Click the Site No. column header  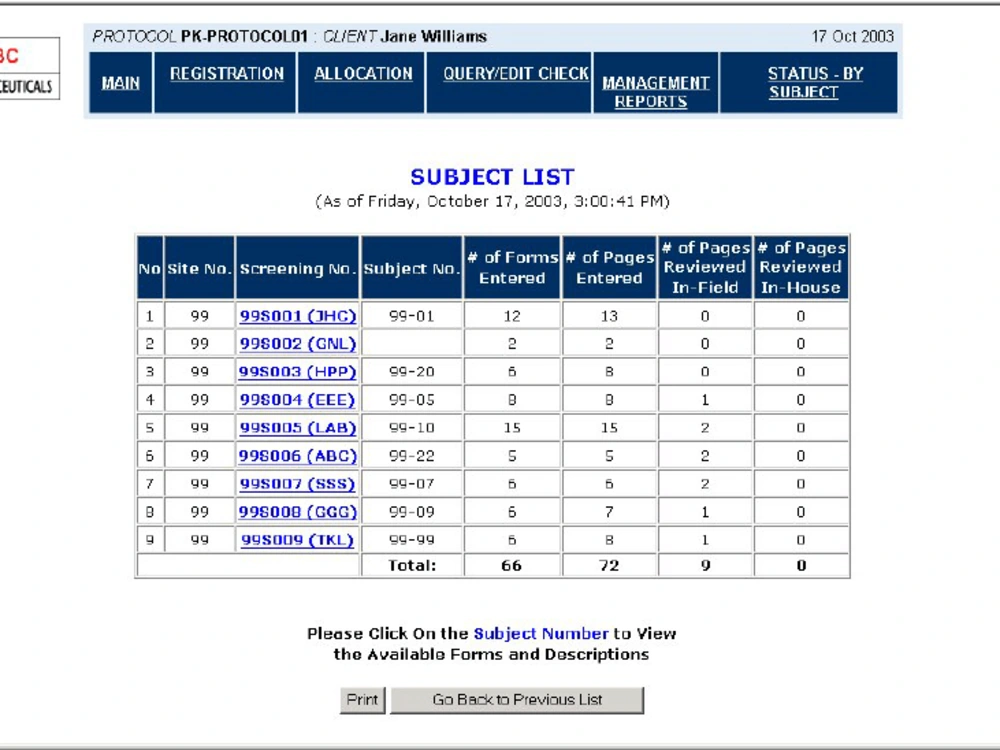click(200, 268)
